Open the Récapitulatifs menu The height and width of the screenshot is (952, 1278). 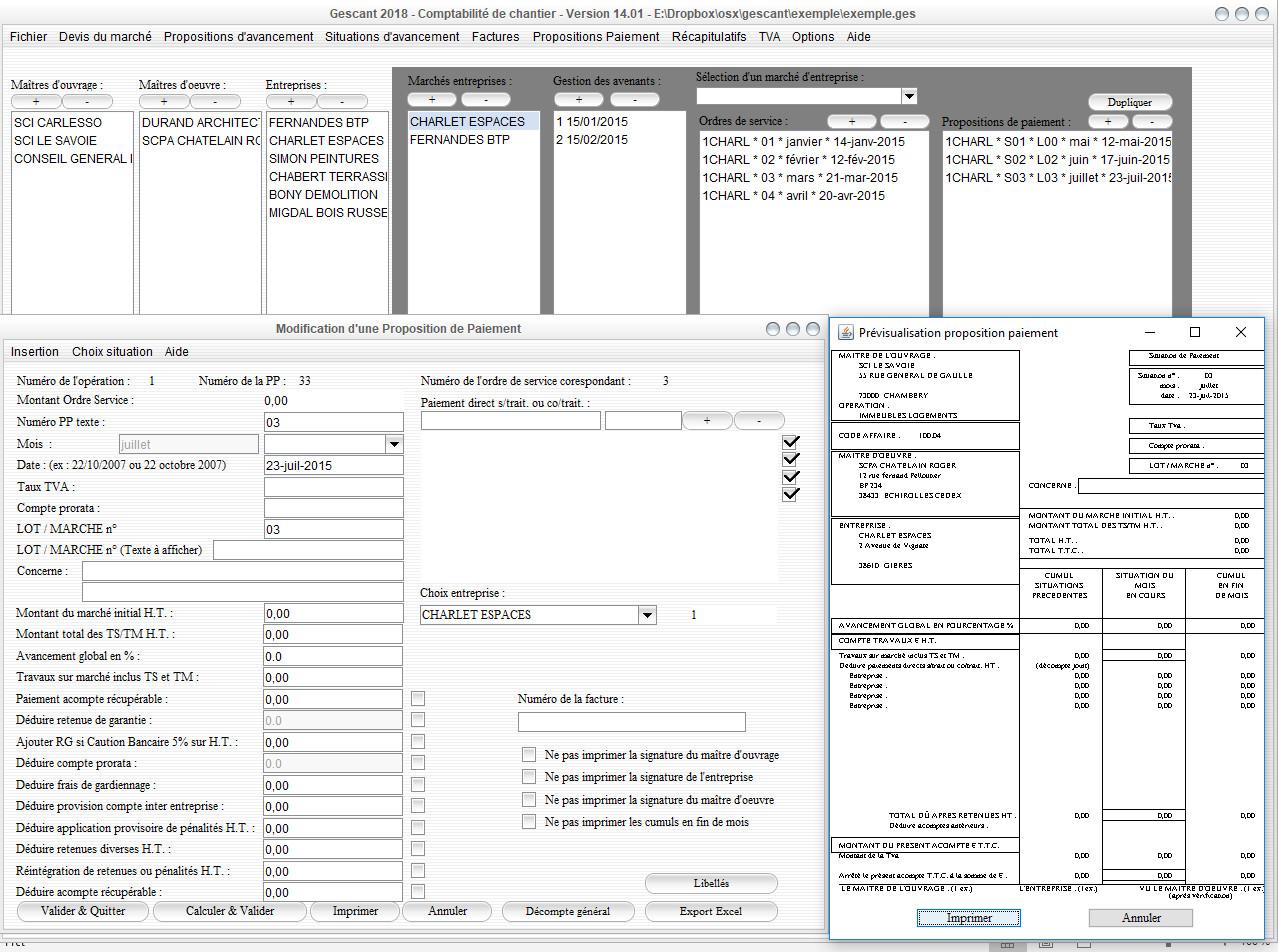(709, 36)
